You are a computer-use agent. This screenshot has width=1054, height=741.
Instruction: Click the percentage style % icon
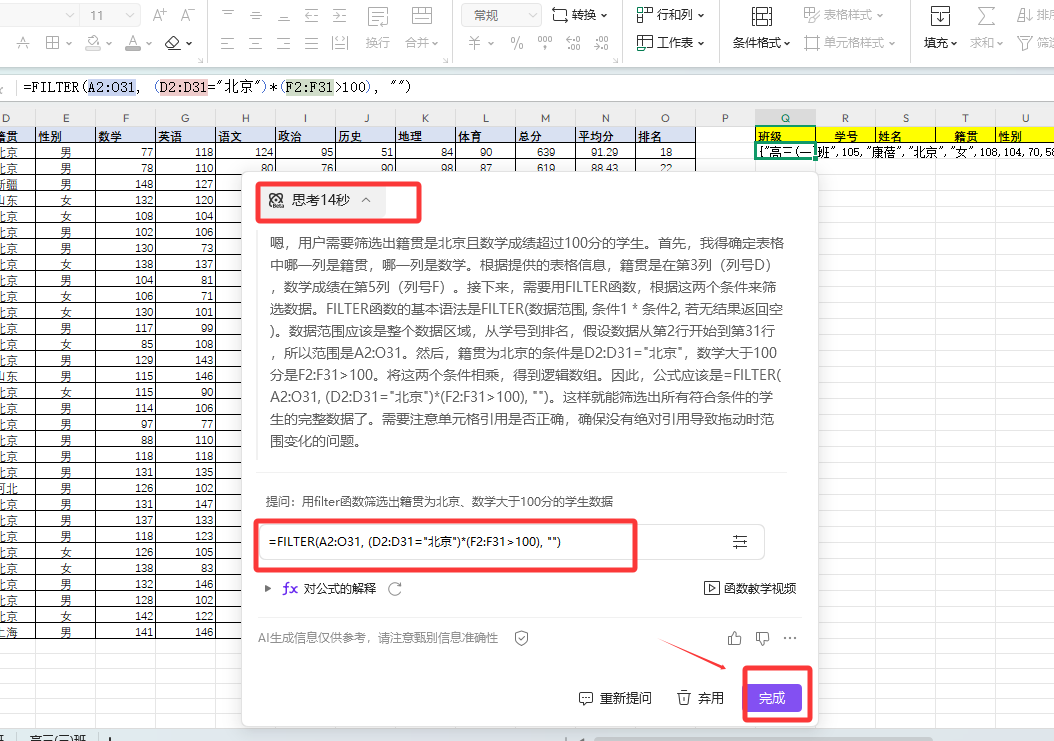(516, 43)
